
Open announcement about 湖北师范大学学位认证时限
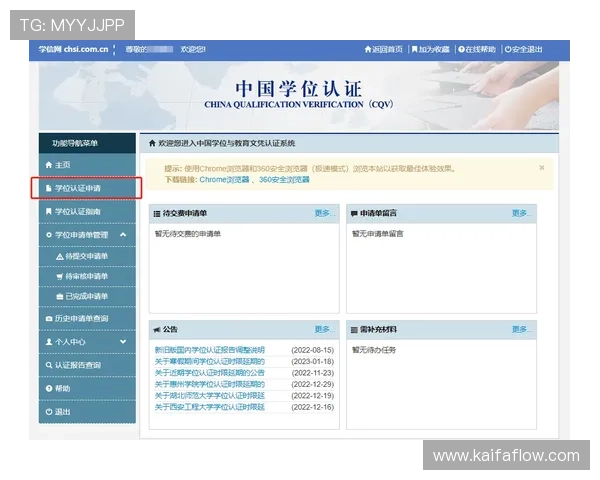coord(210,396)
